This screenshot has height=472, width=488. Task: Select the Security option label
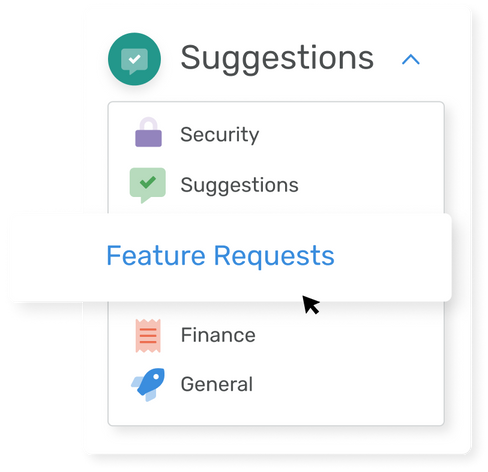[220, 135]
